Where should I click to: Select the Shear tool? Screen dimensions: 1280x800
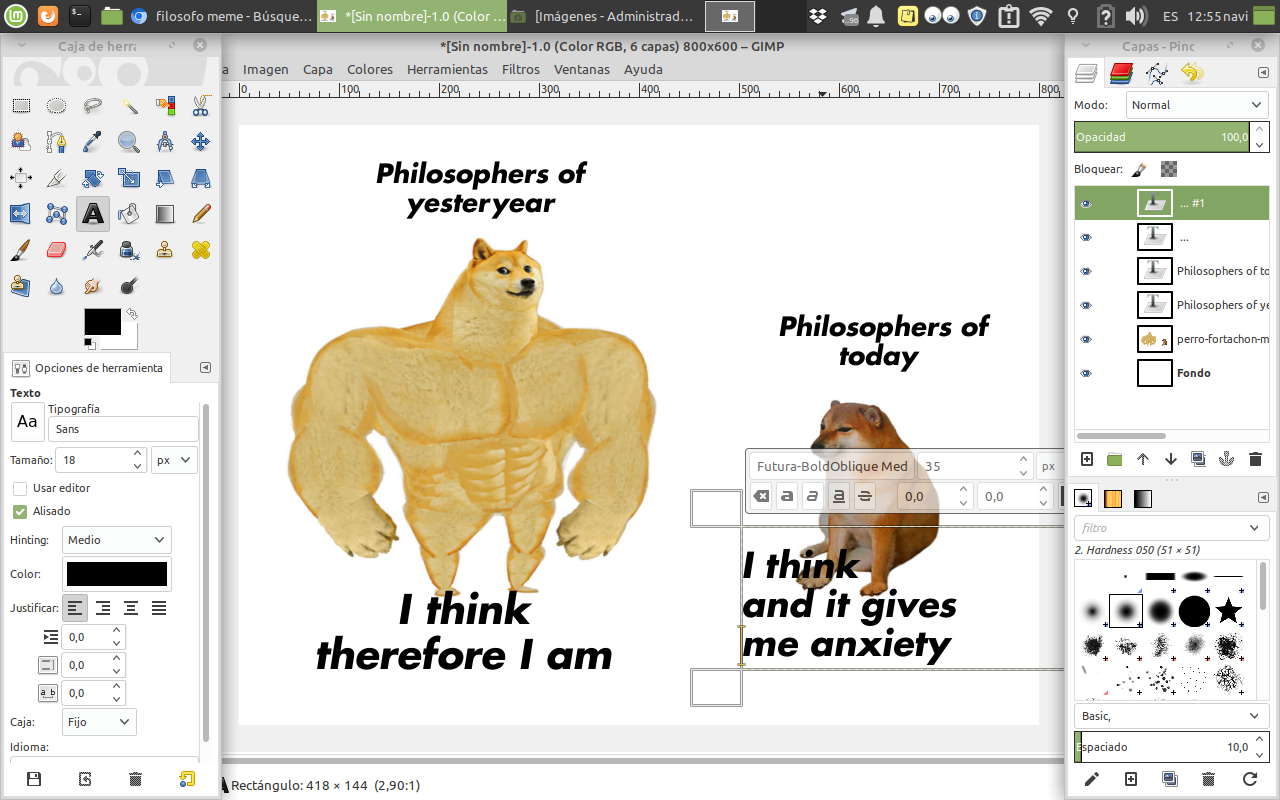[165, 177]
